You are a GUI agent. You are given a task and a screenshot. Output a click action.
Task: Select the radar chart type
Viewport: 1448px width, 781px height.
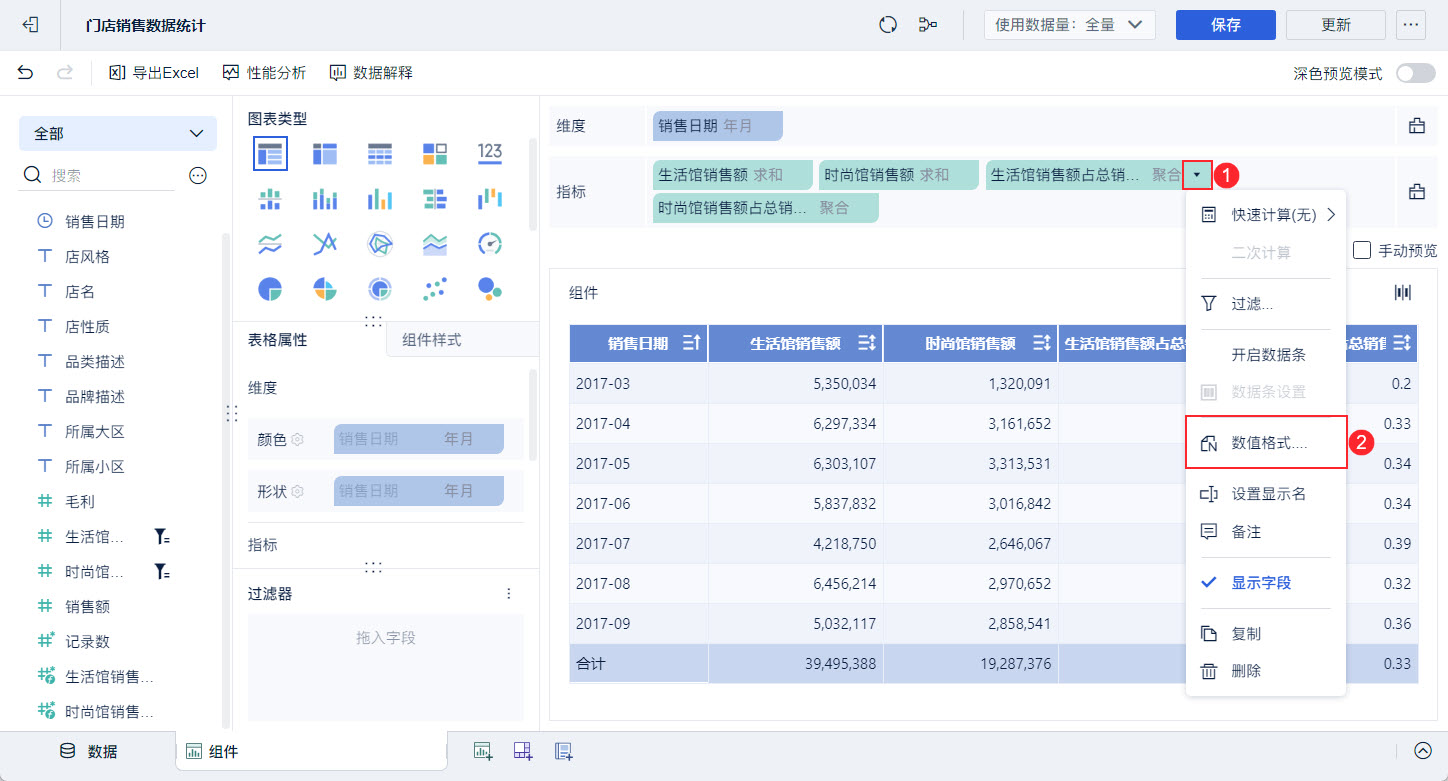tap(380, 244)
